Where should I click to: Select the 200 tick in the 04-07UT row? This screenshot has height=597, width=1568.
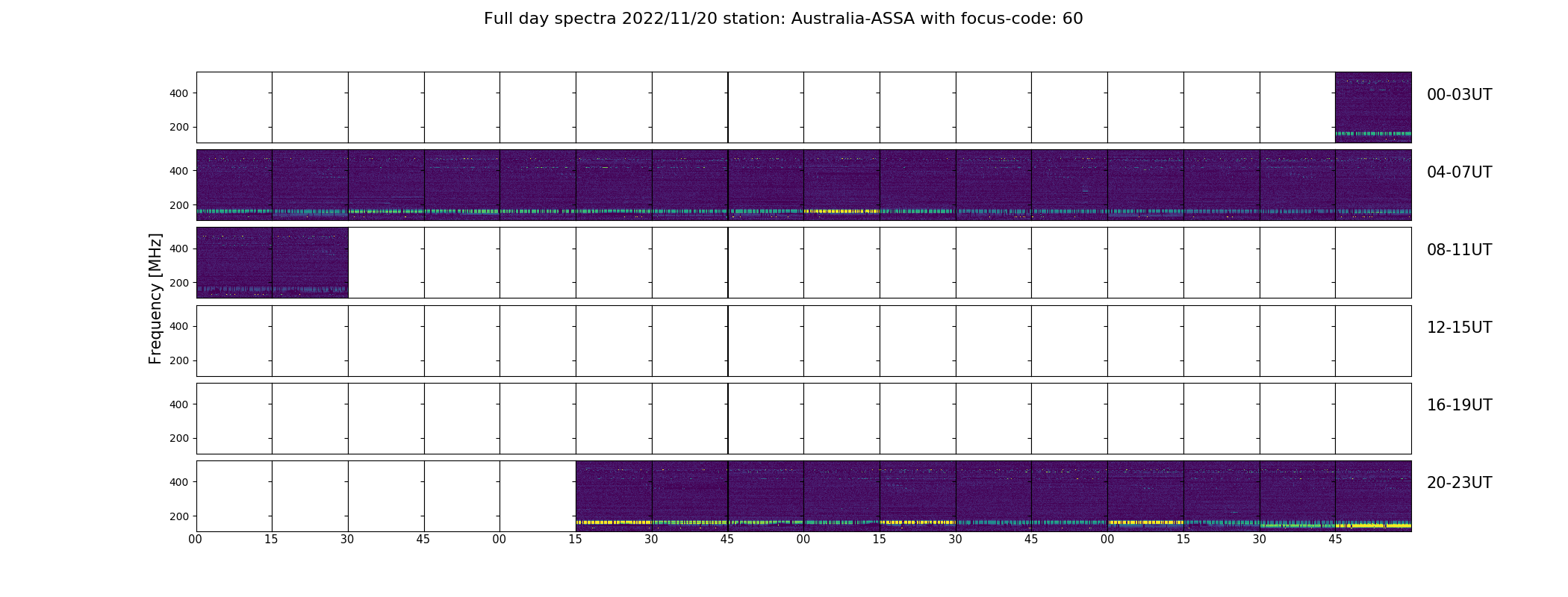click(x=179, y=205)
